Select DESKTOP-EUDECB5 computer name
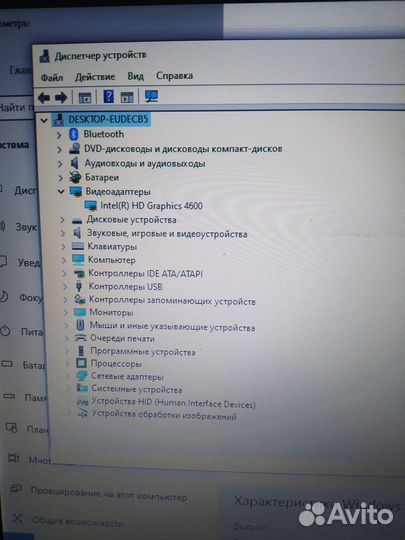Screen dimensions: 405x540 [108, 119]
